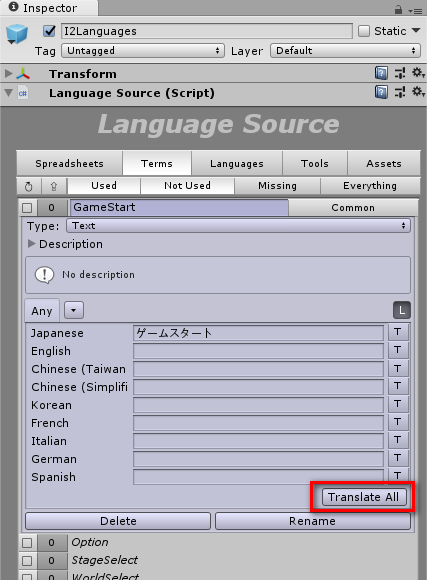Open the Static dropdown arrow
The height and width of the screenshot is (580, 427).
point(416,31)
